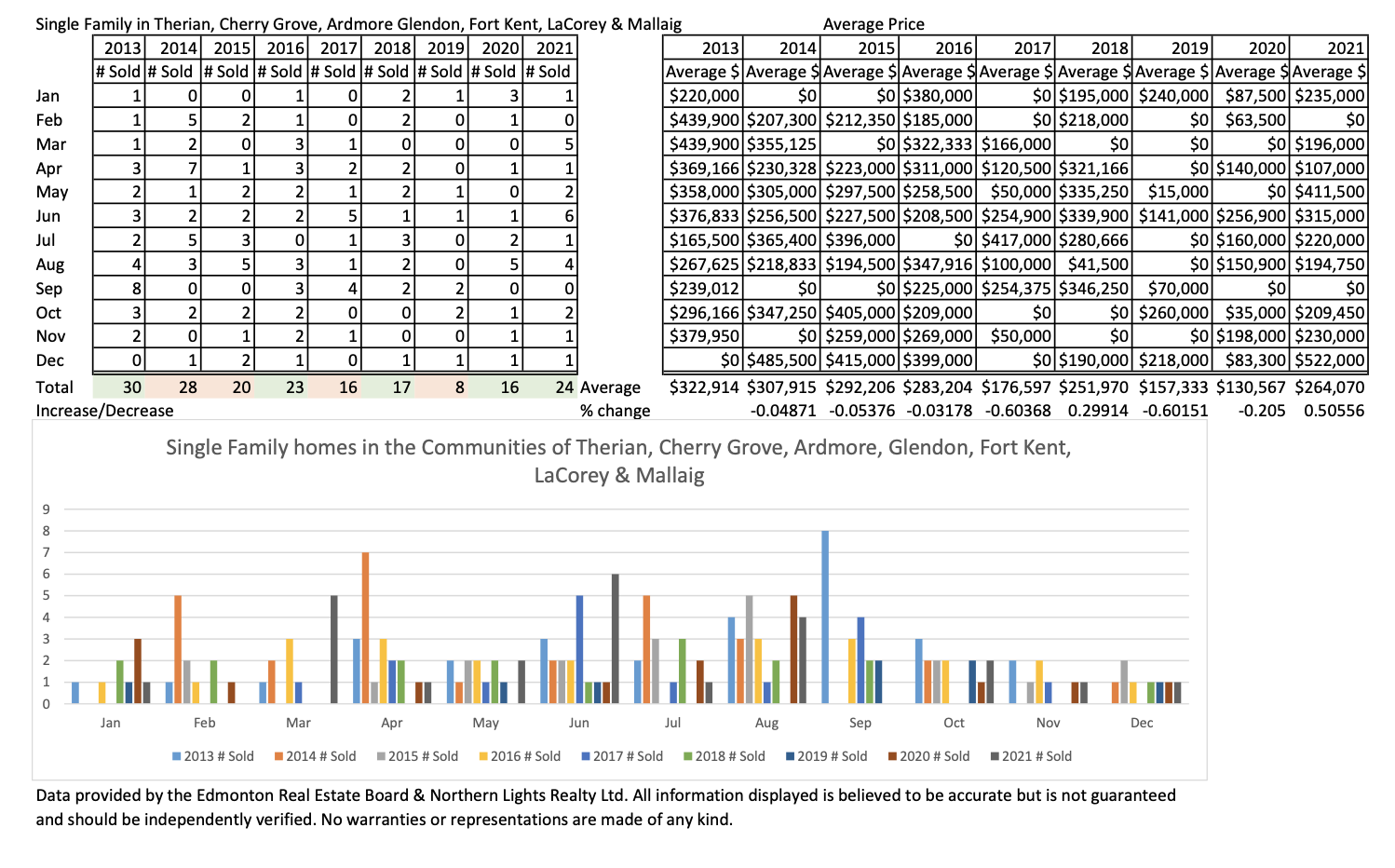The height and width of the screenshot is (868, 1395).
Task: Select the 2017 # Sold legend entry
Action: 622,756
